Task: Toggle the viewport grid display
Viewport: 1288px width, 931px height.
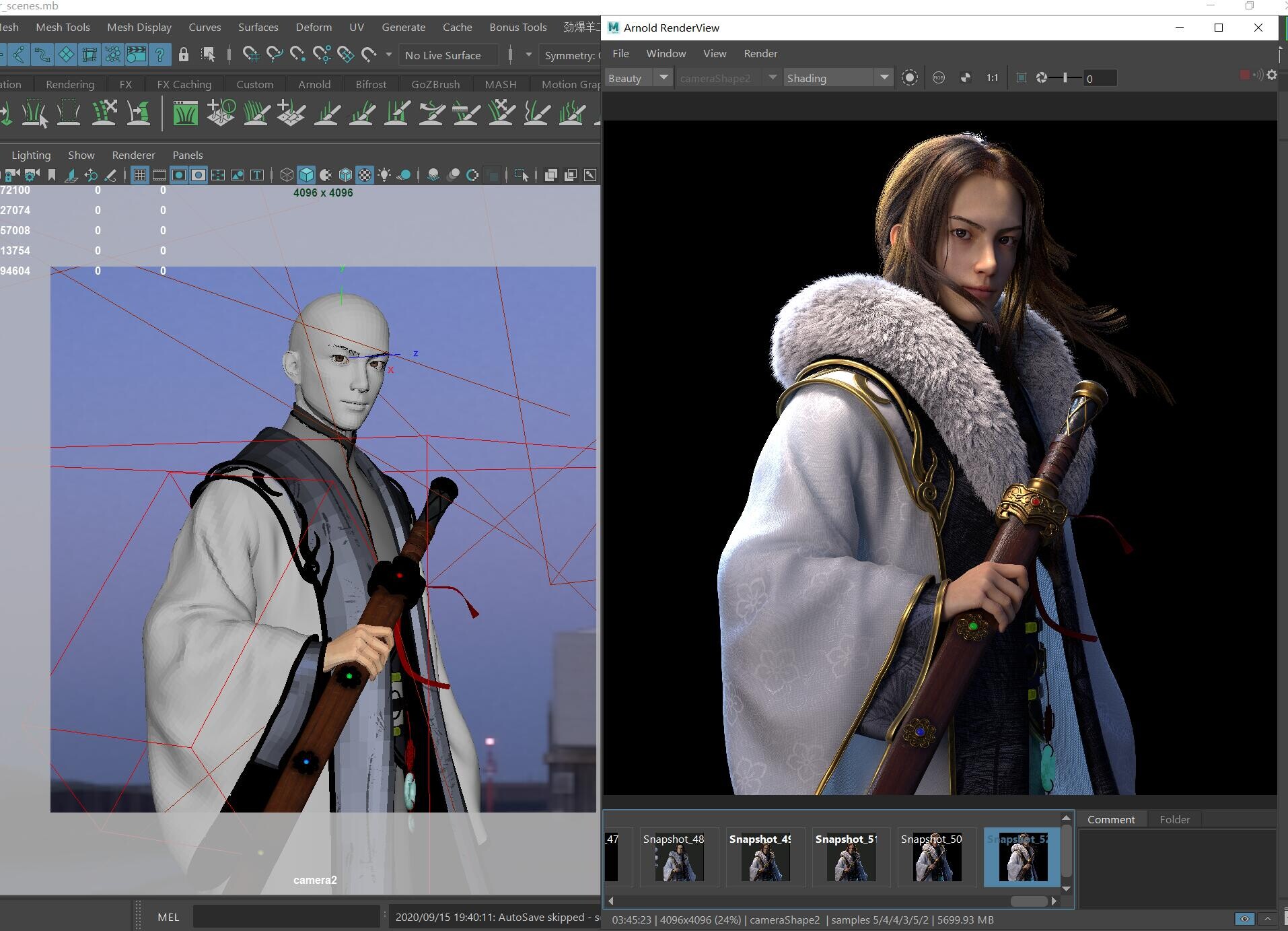Action: point(139,175)
